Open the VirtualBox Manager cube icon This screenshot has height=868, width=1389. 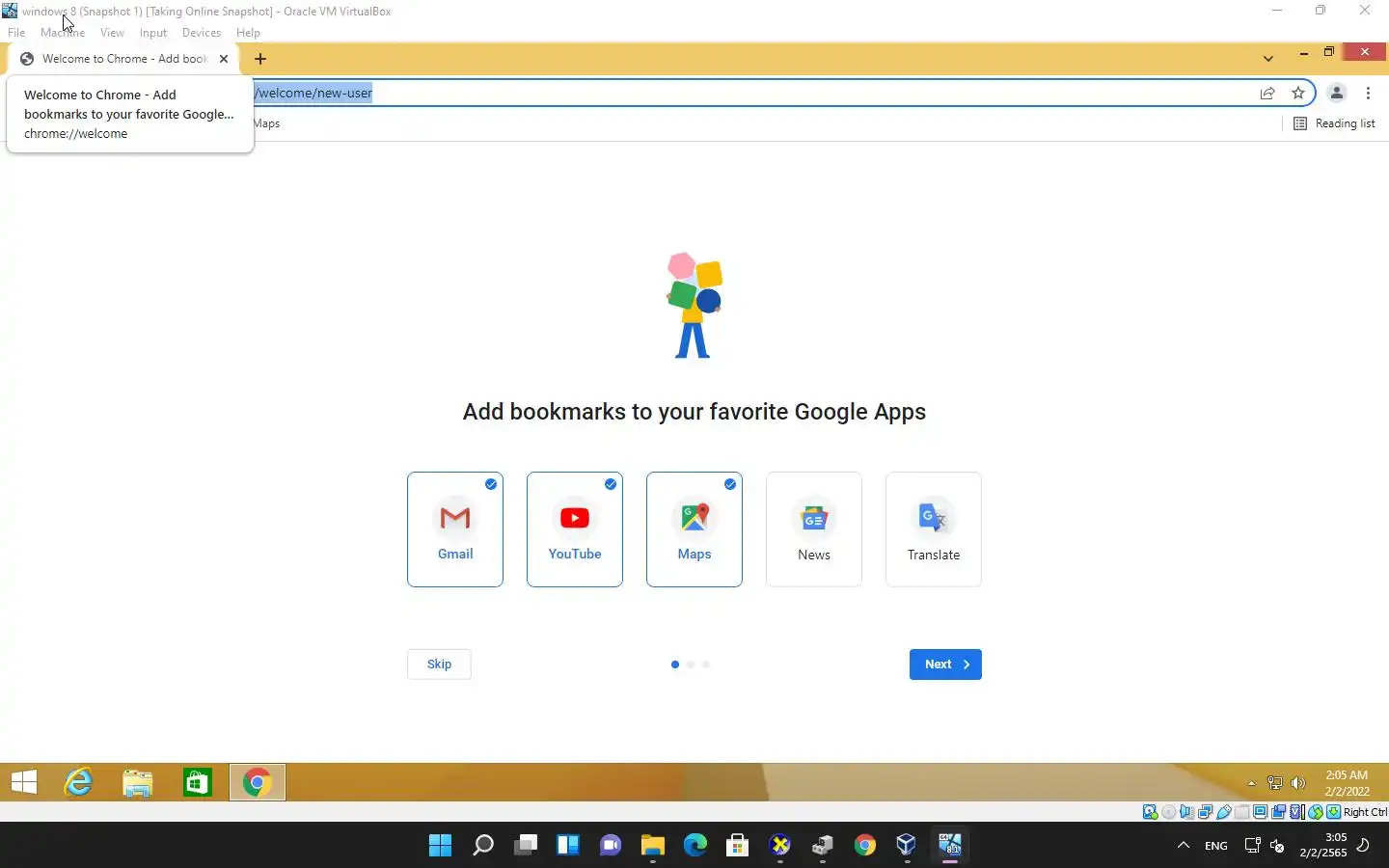(906, 846)
